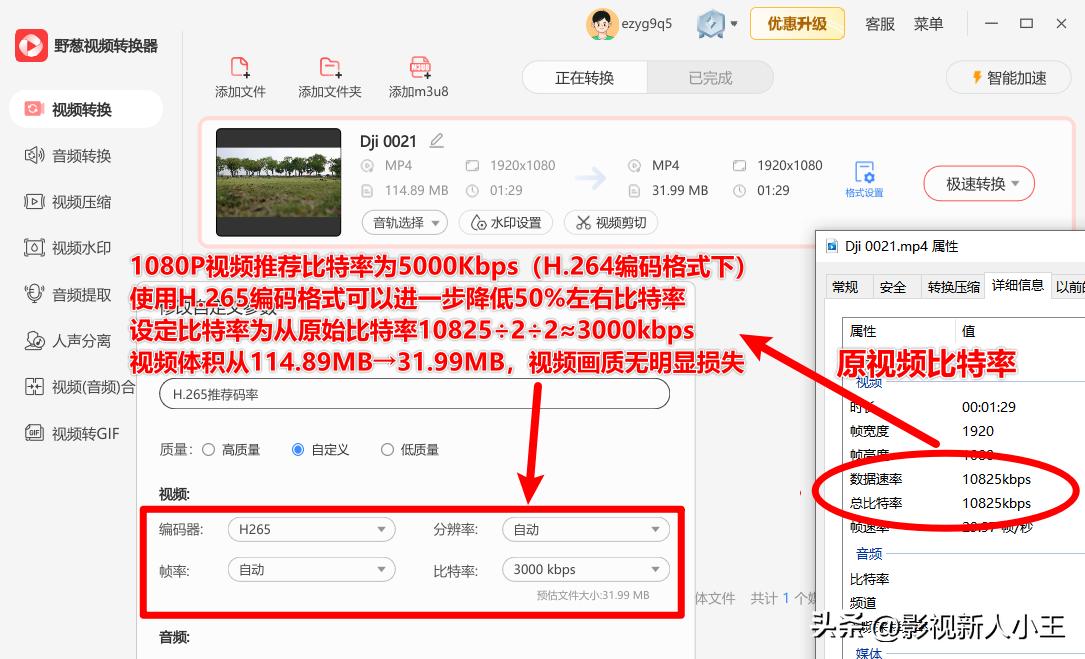The width and height of the screenshot is (1085, 659).
Task: Click Watermark Settings (水印设置) button
Action: 506,223
